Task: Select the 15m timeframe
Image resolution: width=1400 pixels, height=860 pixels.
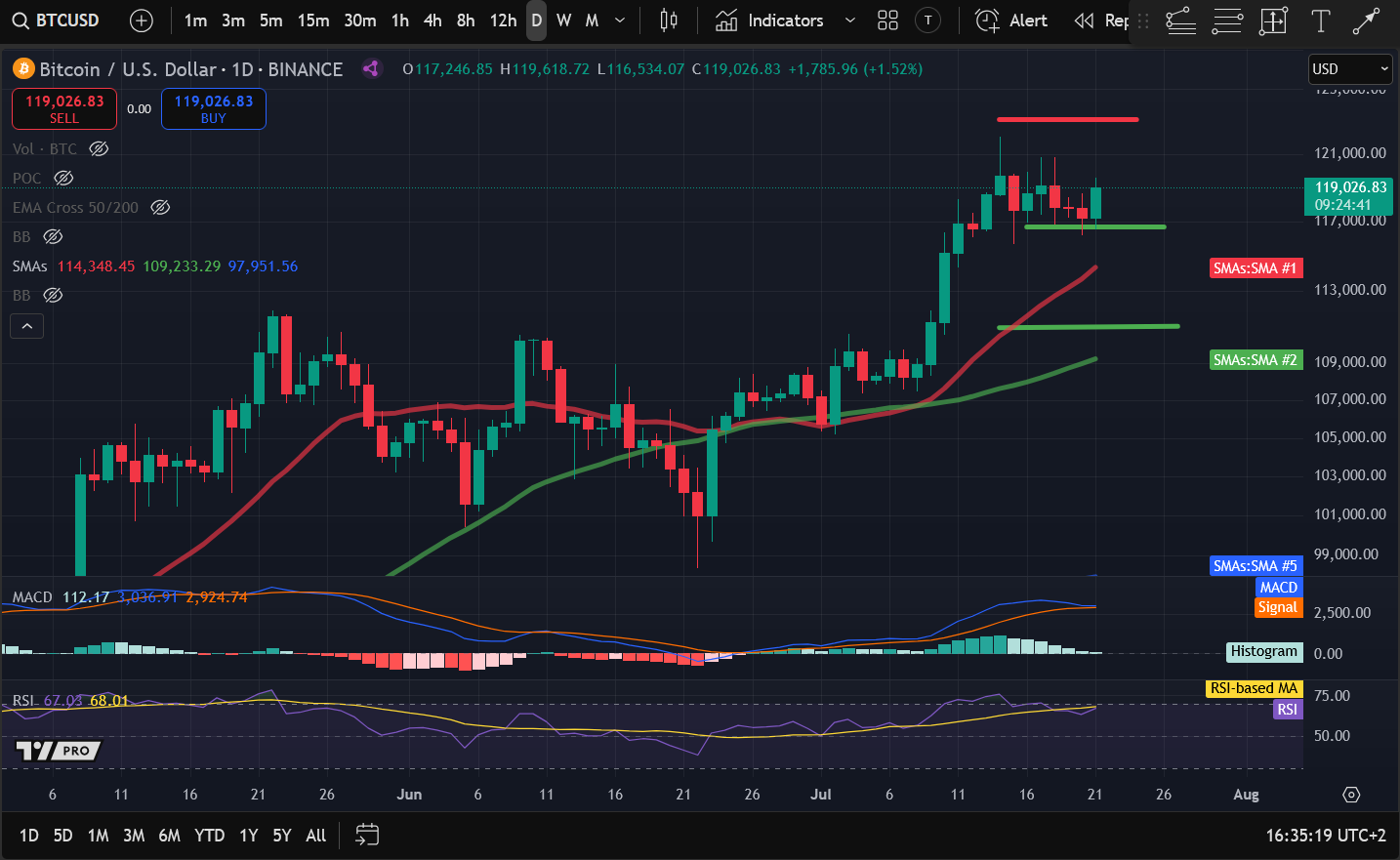Action: (313, 20)
